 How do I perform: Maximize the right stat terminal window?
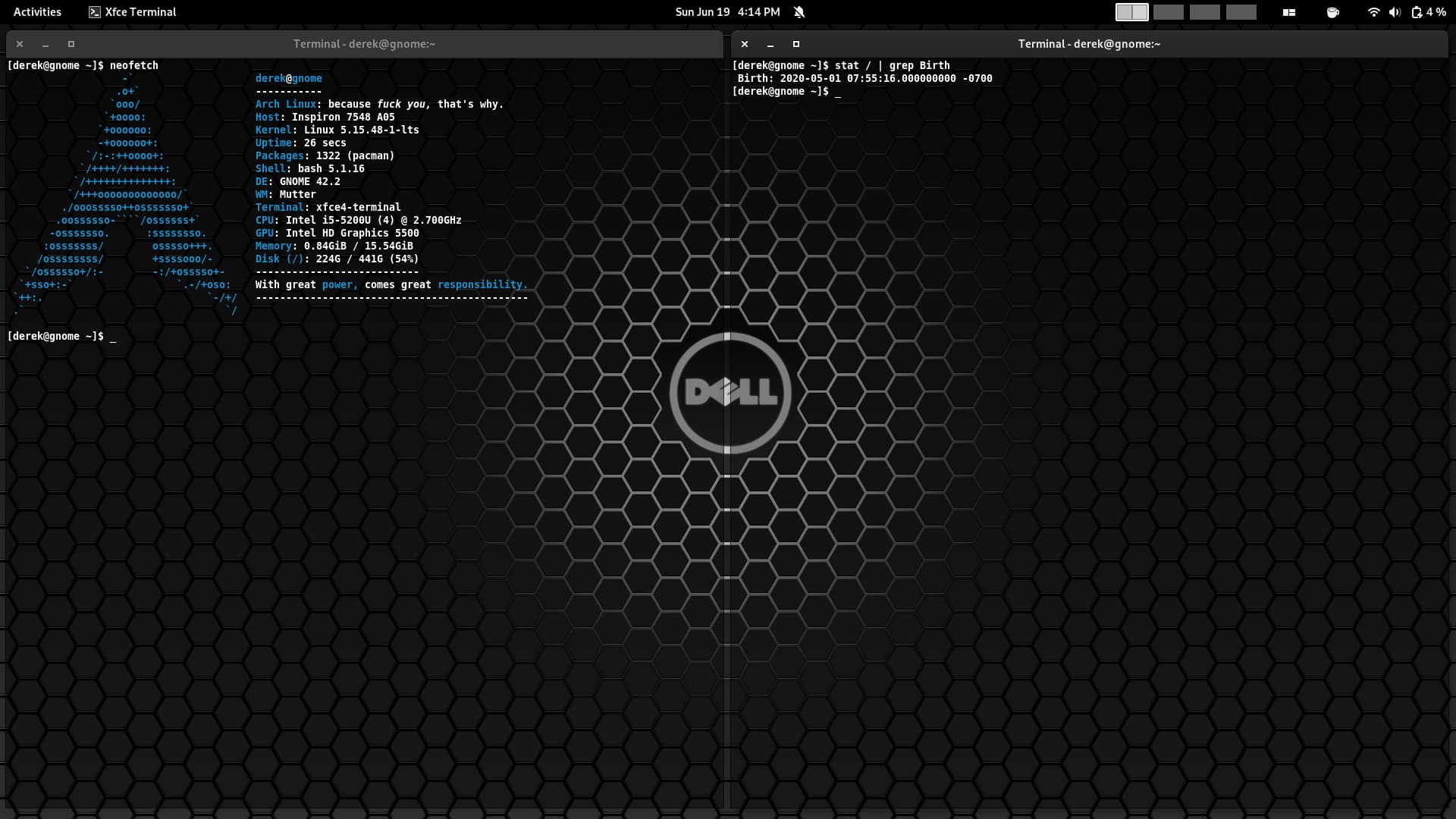pyautogui.click(x=796, y=44)
